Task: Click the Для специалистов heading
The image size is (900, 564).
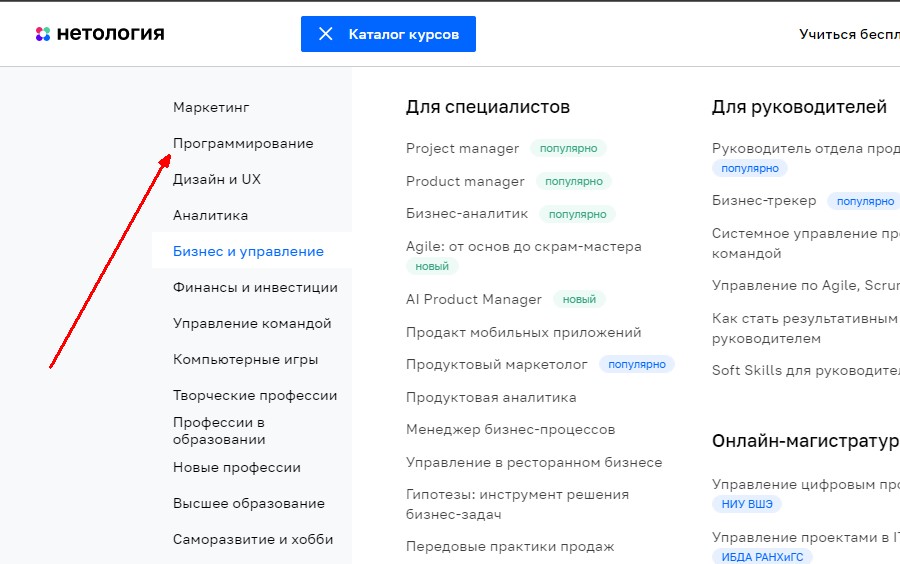Action: 488,107
